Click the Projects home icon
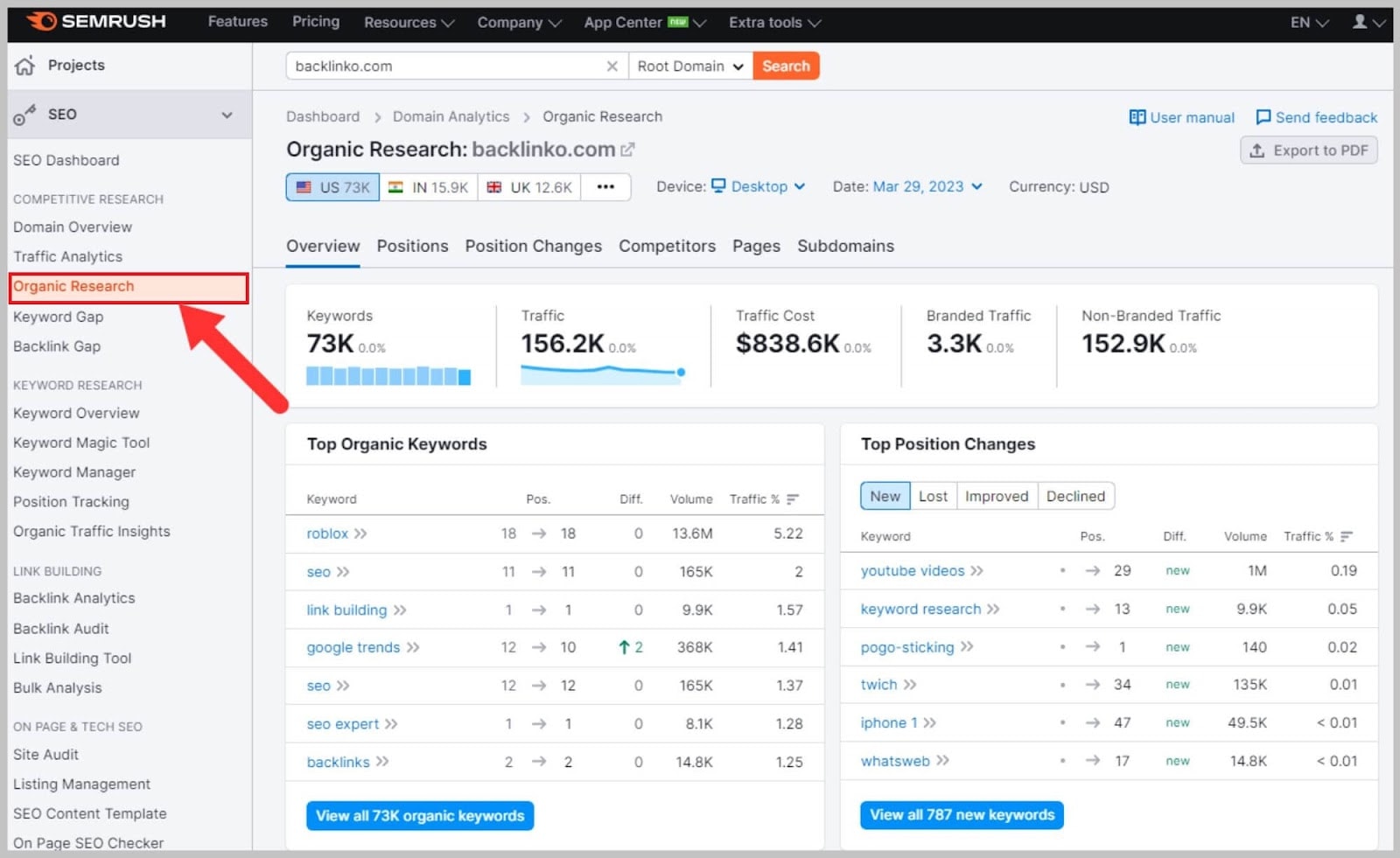The image size is (1400, 858). (x=25, y=66)
